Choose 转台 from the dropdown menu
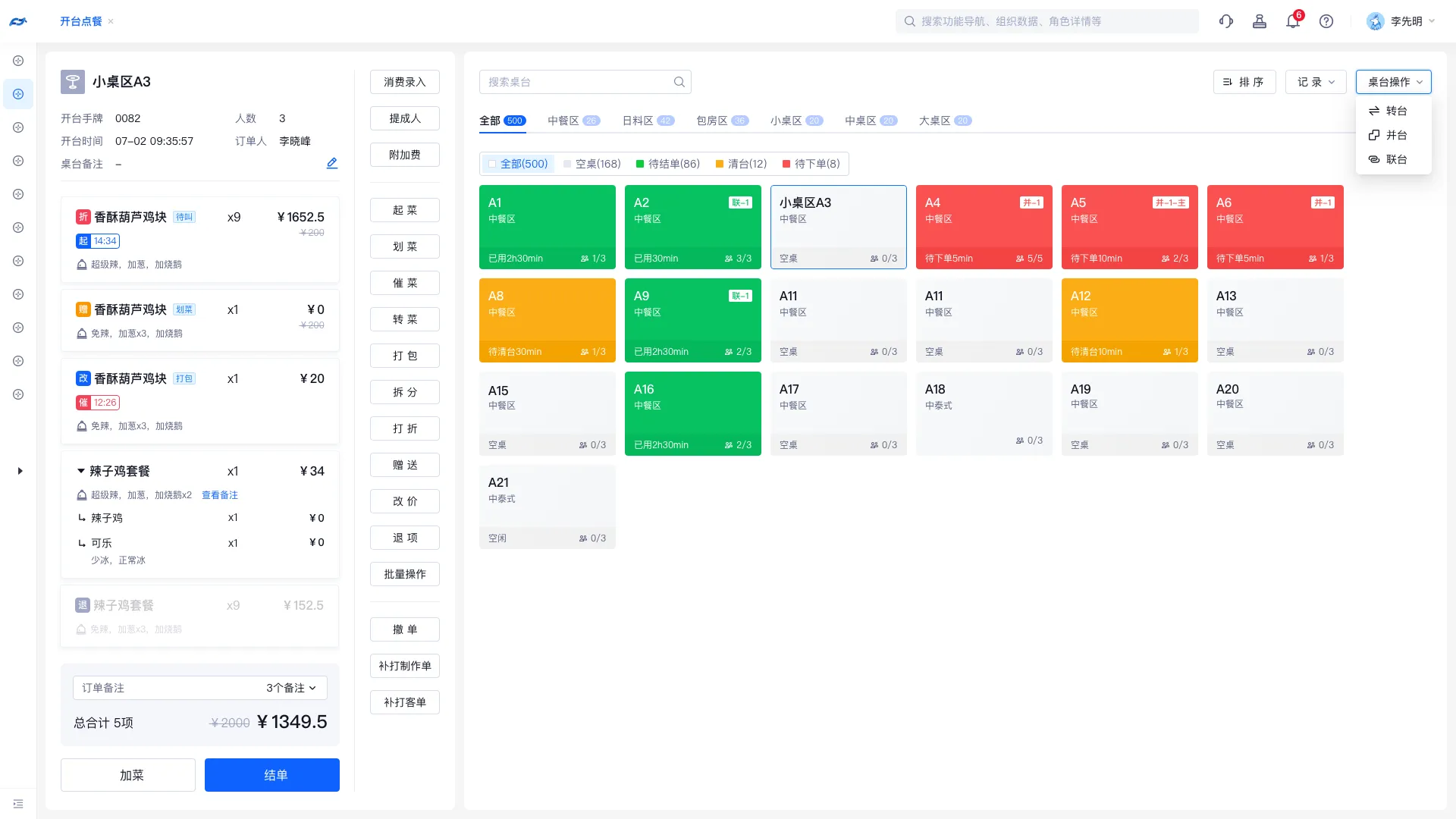 tap(1395, 111)
